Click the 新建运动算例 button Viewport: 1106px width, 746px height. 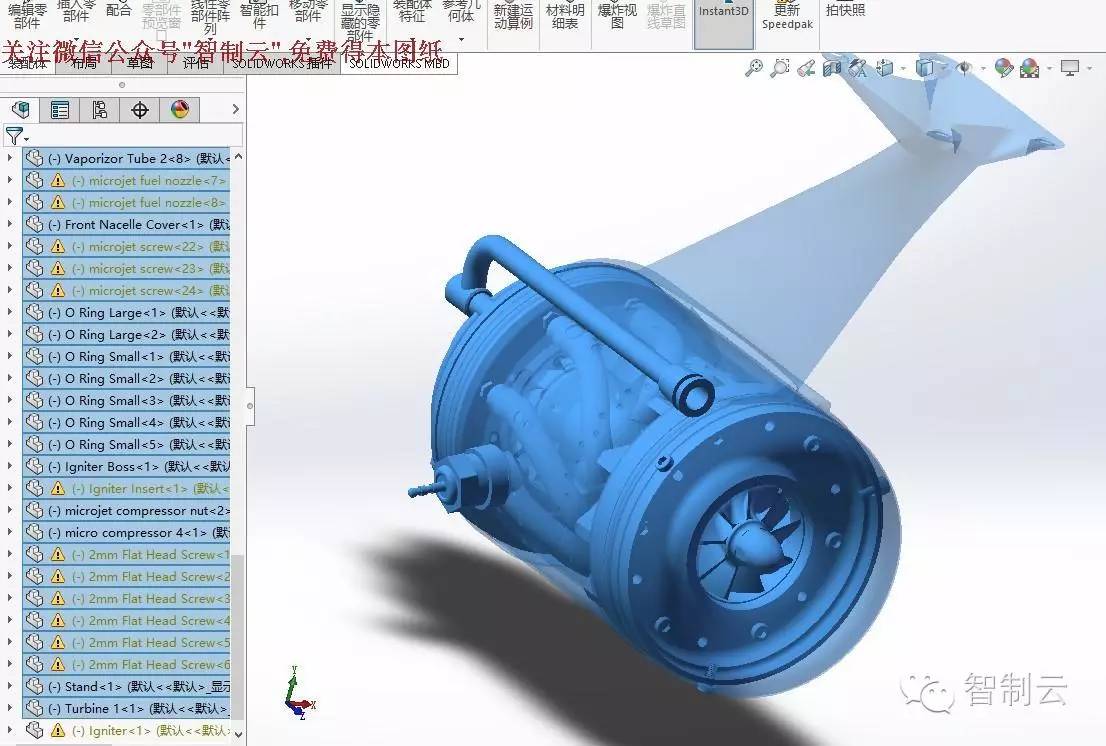point(514,15)
